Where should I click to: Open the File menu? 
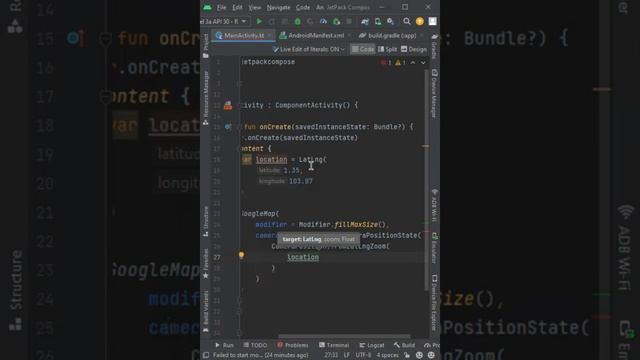(x=222, y=7)
